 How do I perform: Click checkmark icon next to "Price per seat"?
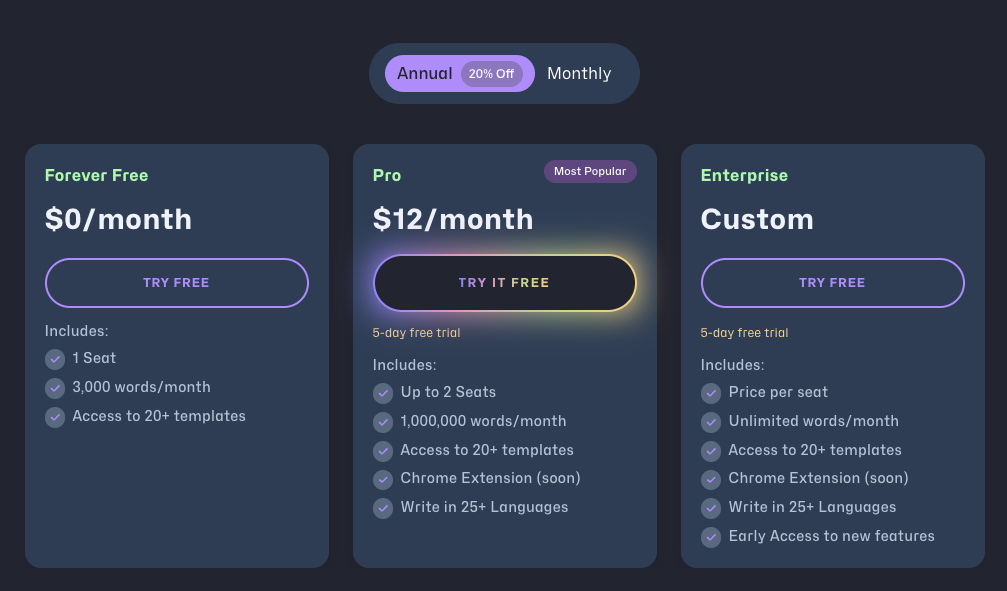711,393
